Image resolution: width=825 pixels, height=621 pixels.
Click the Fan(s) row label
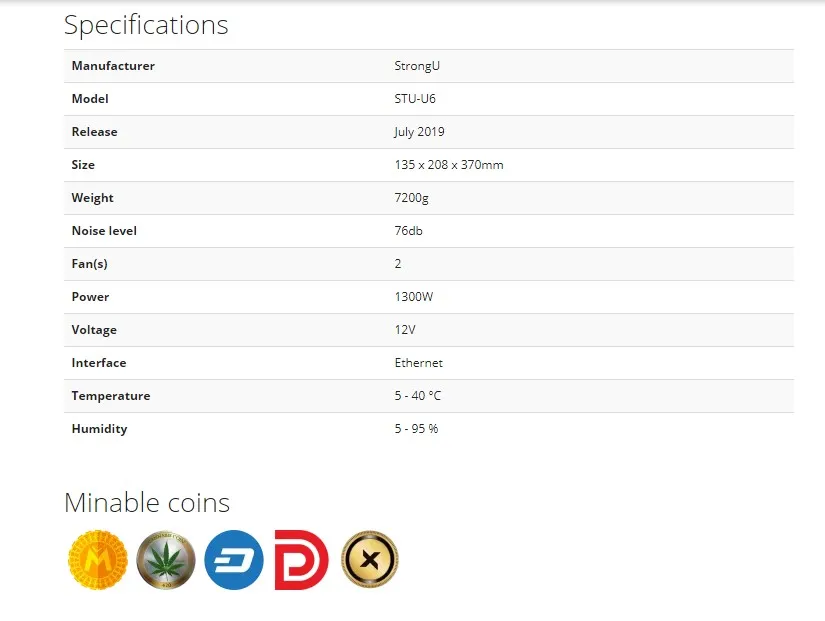[x=89, y=264]
